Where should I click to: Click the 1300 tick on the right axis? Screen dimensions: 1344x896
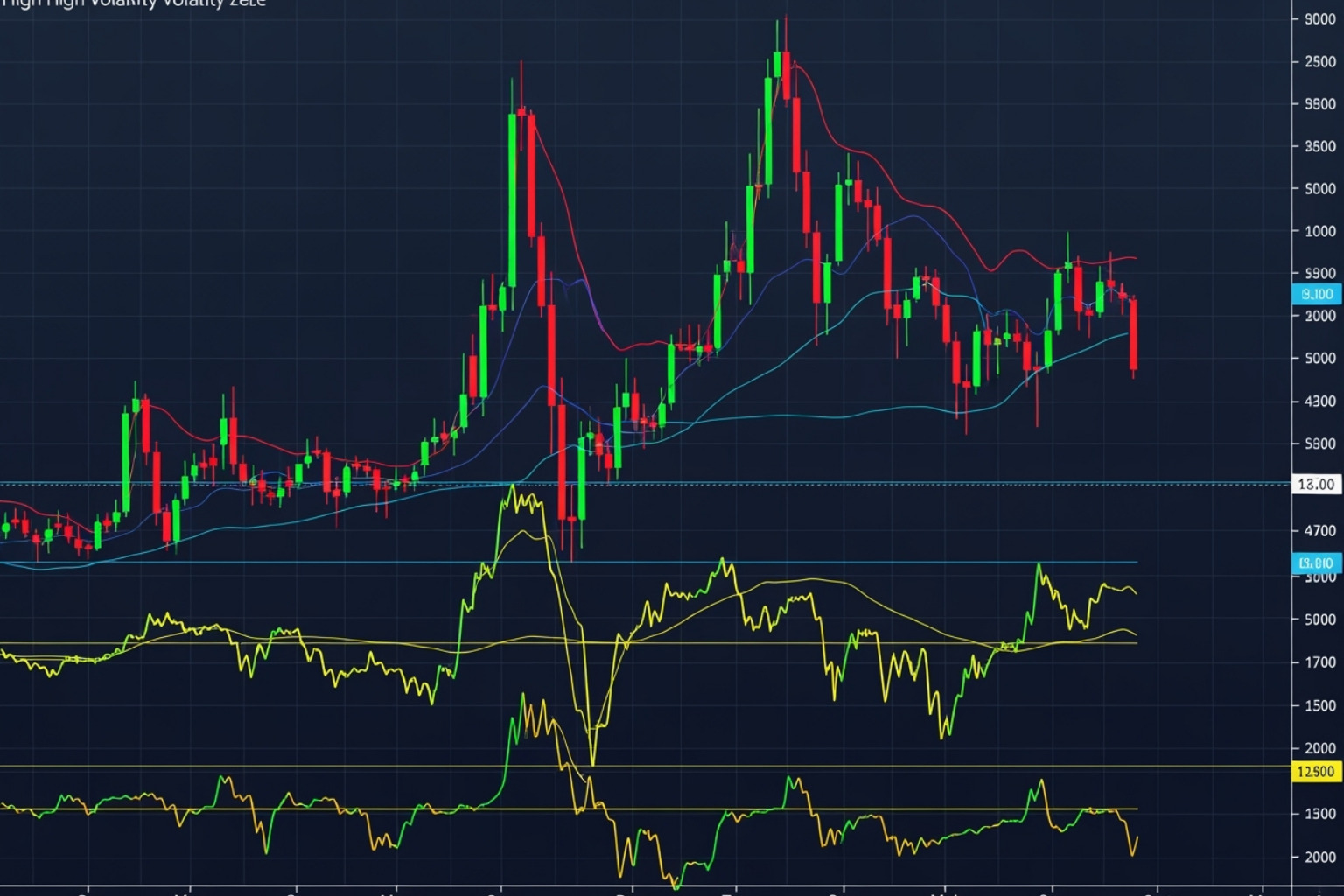1319,814
